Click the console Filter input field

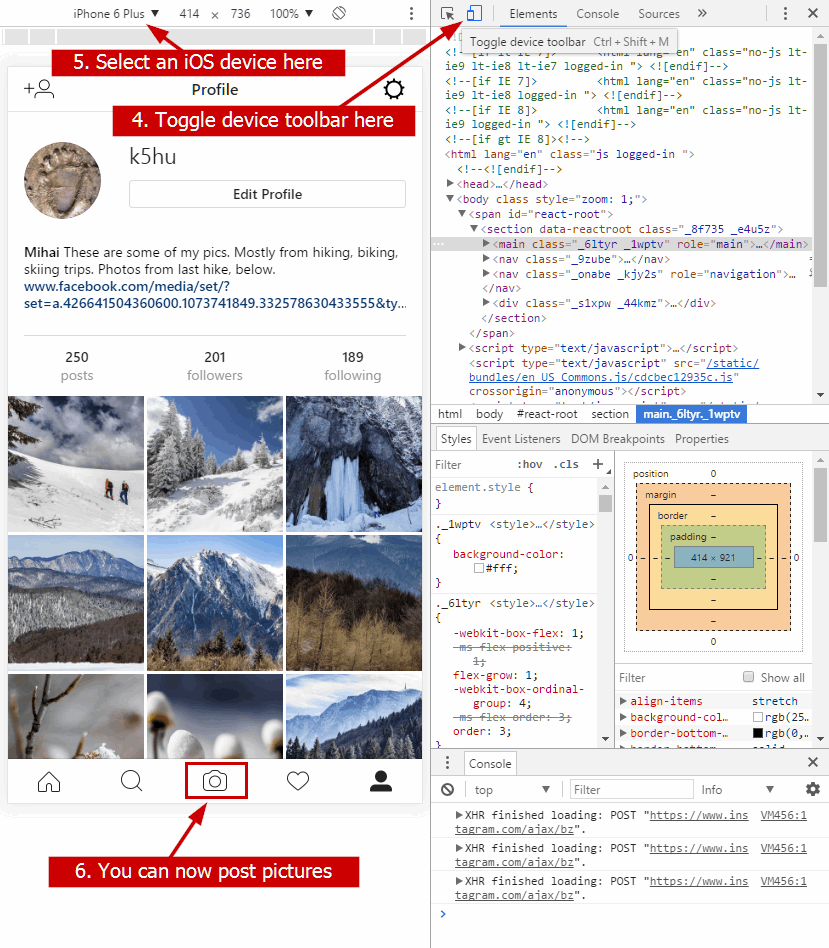coord(632,790)
